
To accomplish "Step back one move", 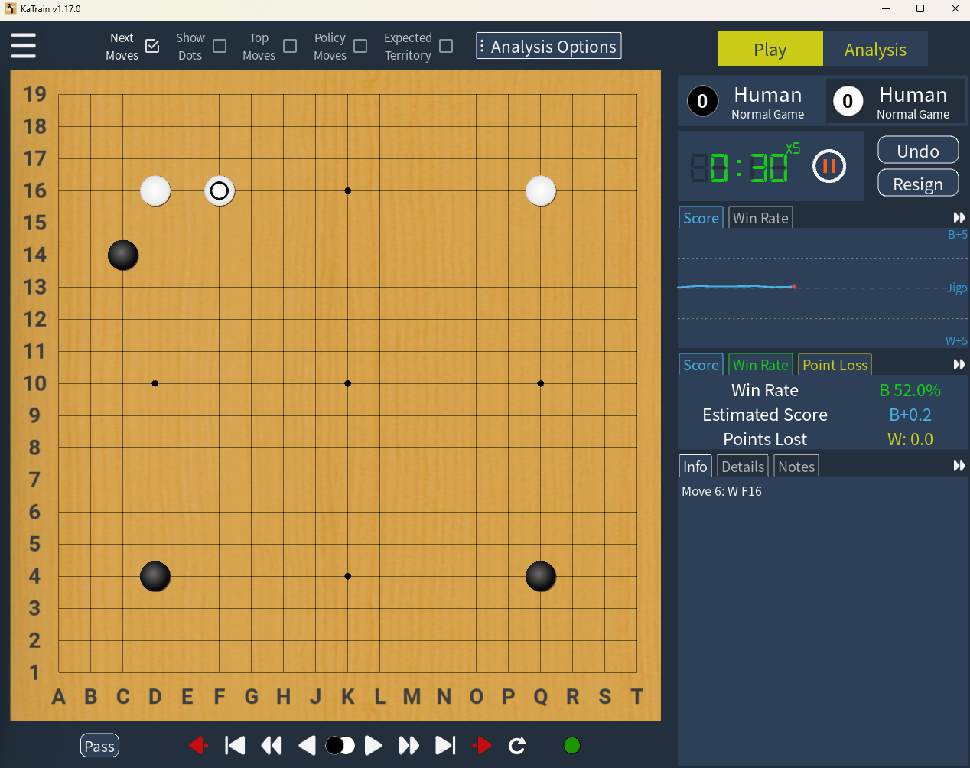I will (307, 745).
